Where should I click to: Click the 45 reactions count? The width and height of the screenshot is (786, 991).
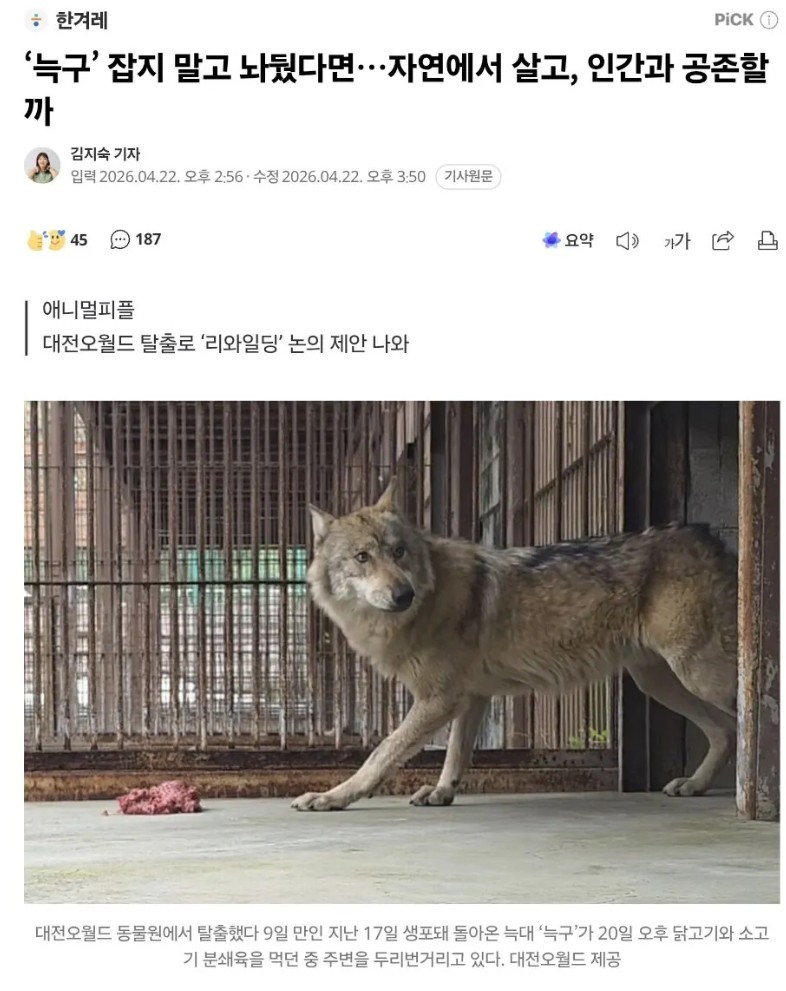click(79, 240)
